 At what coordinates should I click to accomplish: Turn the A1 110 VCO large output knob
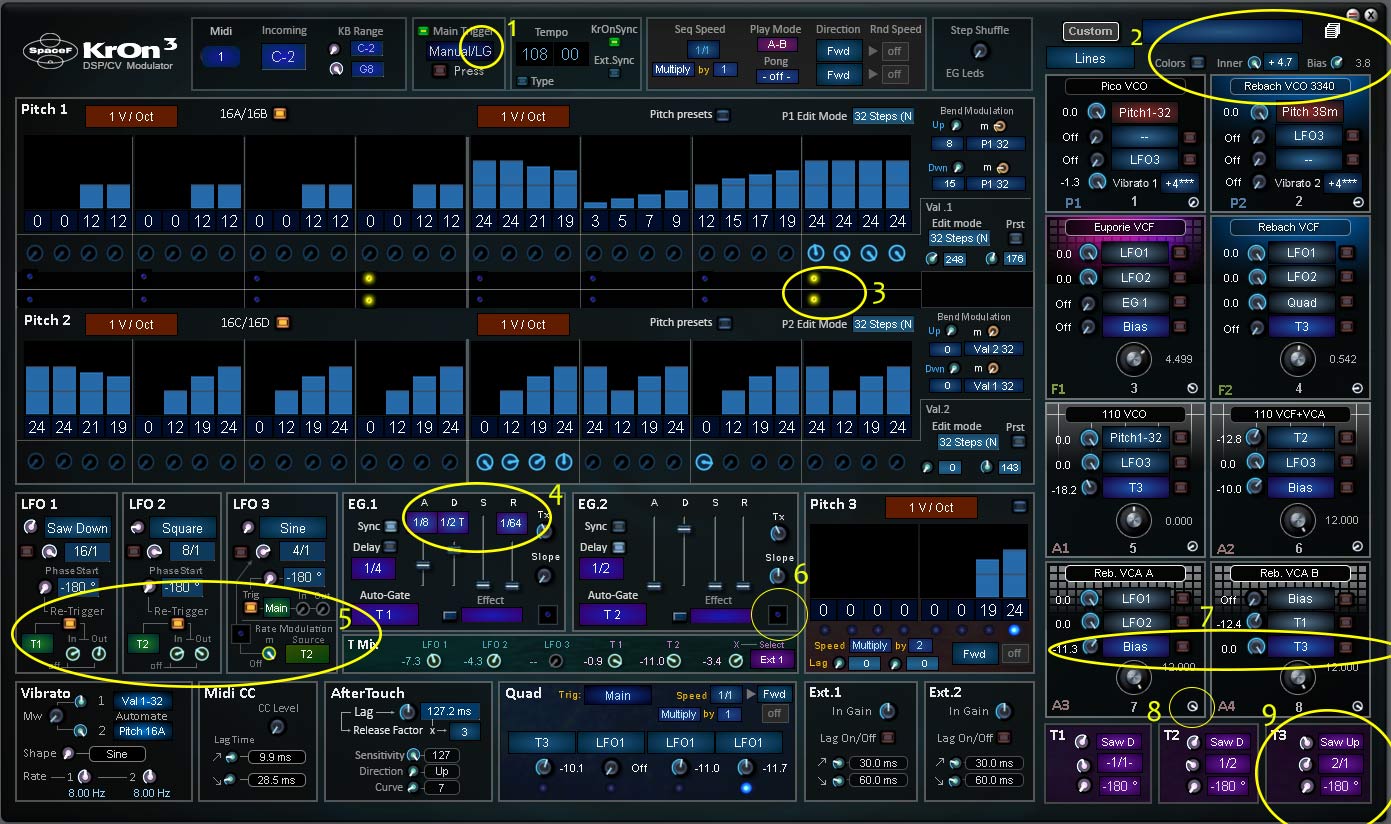1133,519
